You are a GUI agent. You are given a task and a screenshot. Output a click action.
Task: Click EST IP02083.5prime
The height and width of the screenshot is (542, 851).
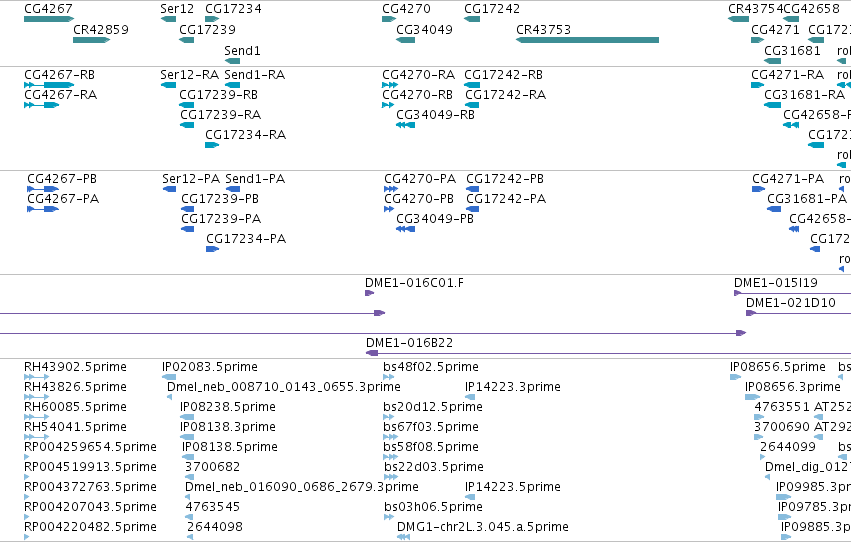coord(169,377)
